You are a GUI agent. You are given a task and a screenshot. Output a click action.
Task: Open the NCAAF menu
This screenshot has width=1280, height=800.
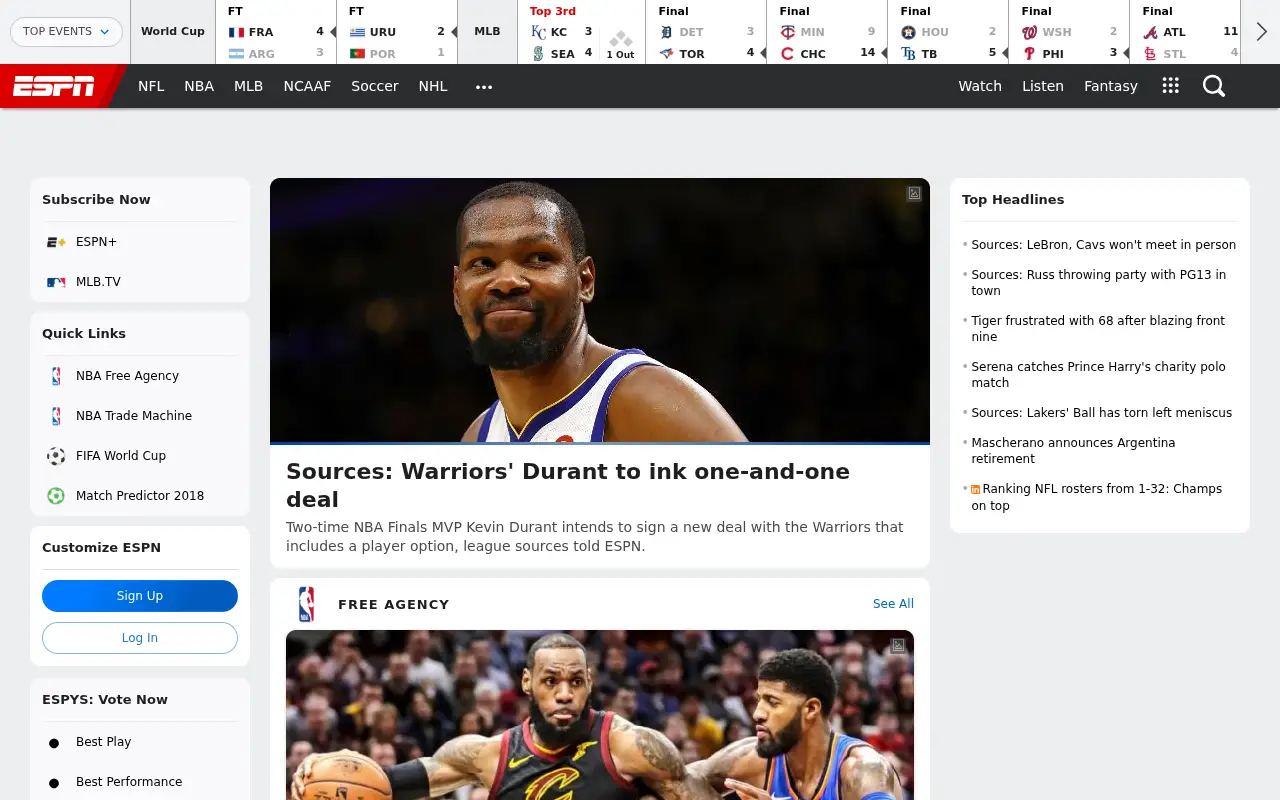307,86
